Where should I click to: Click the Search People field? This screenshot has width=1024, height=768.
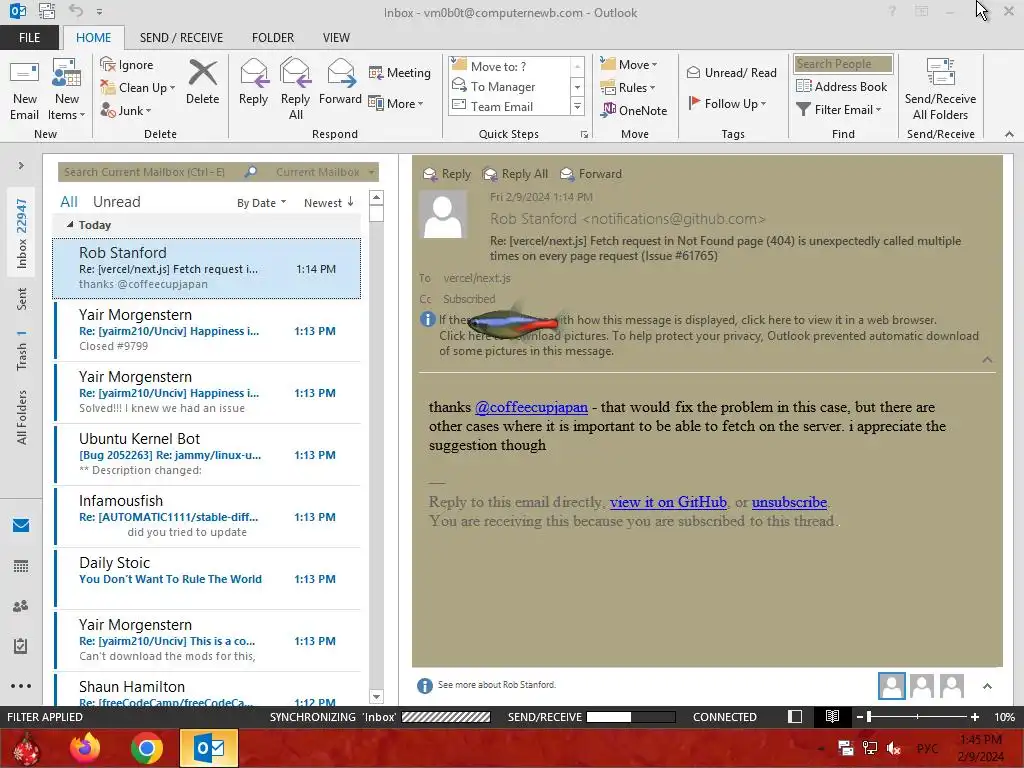(842, 63)
